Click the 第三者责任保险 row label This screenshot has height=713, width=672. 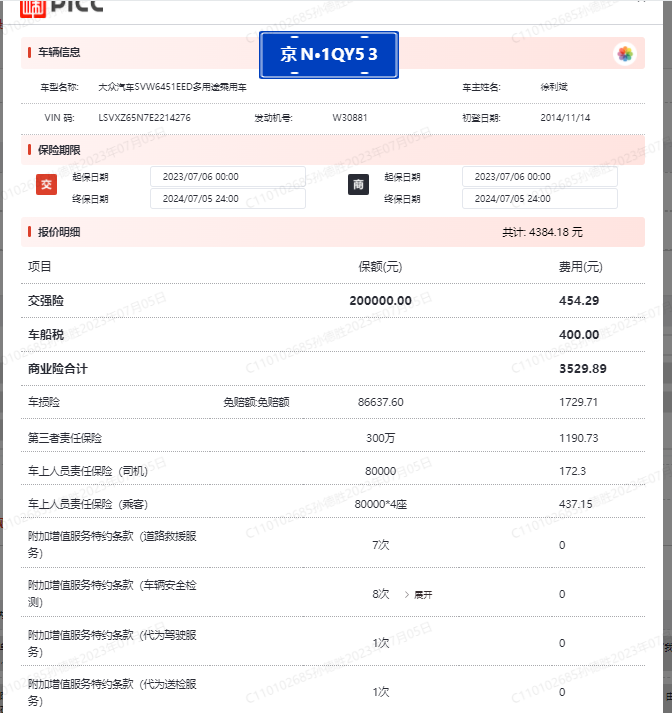pyautogui.click(x=65, y=438)
